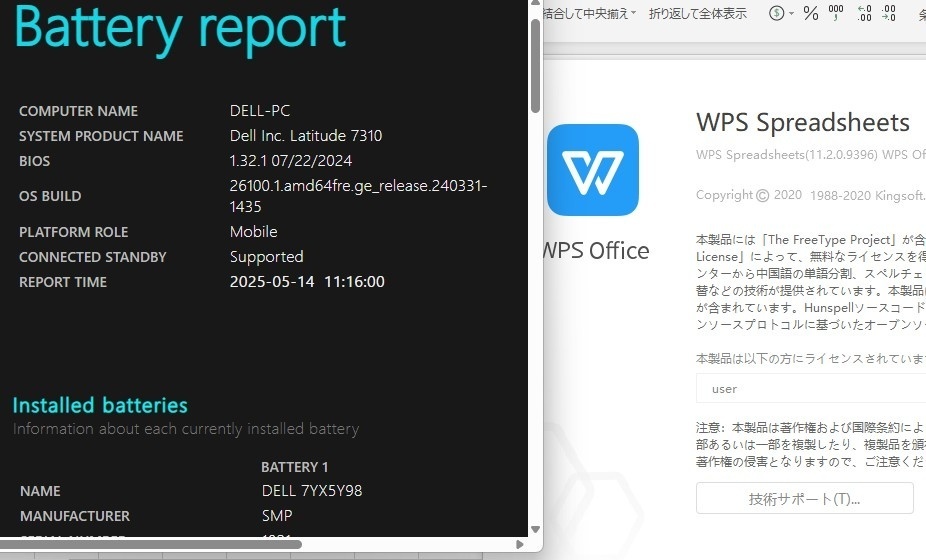Click the manufacturer value SMP

point(277,516)
